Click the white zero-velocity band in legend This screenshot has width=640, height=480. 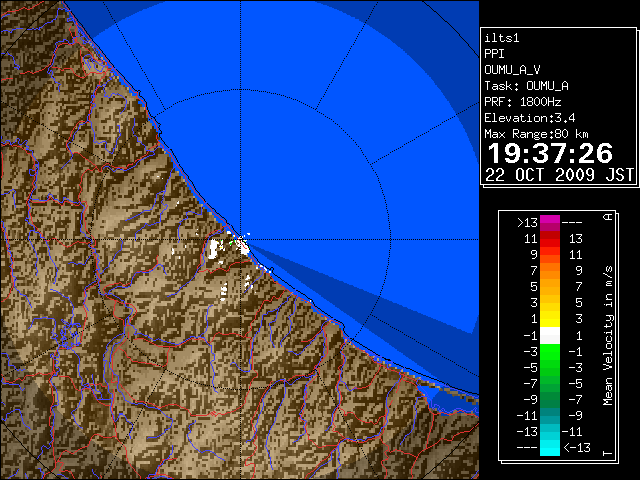550,336
